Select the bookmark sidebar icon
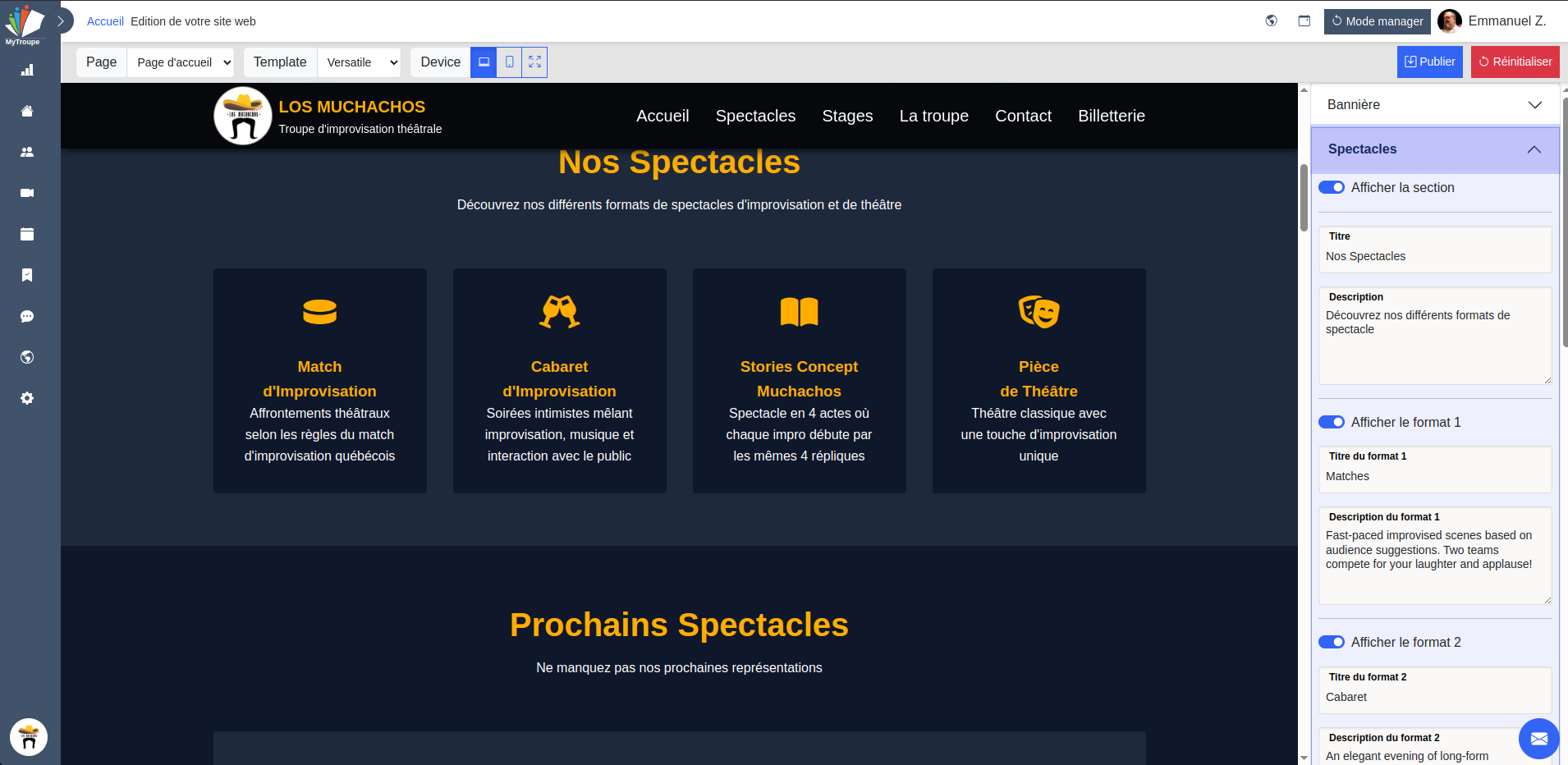The image size is (1568, 765). pos(27,275)
